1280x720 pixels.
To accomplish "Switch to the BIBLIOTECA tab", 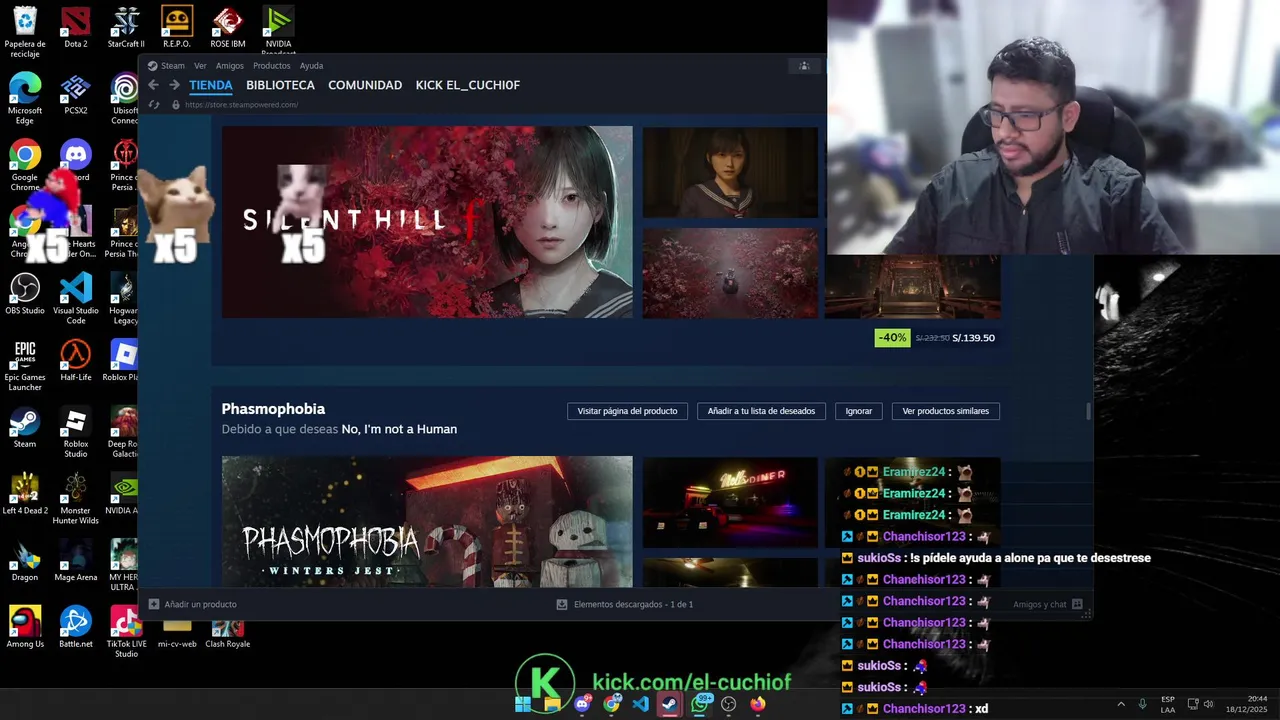I will point(280,85).
